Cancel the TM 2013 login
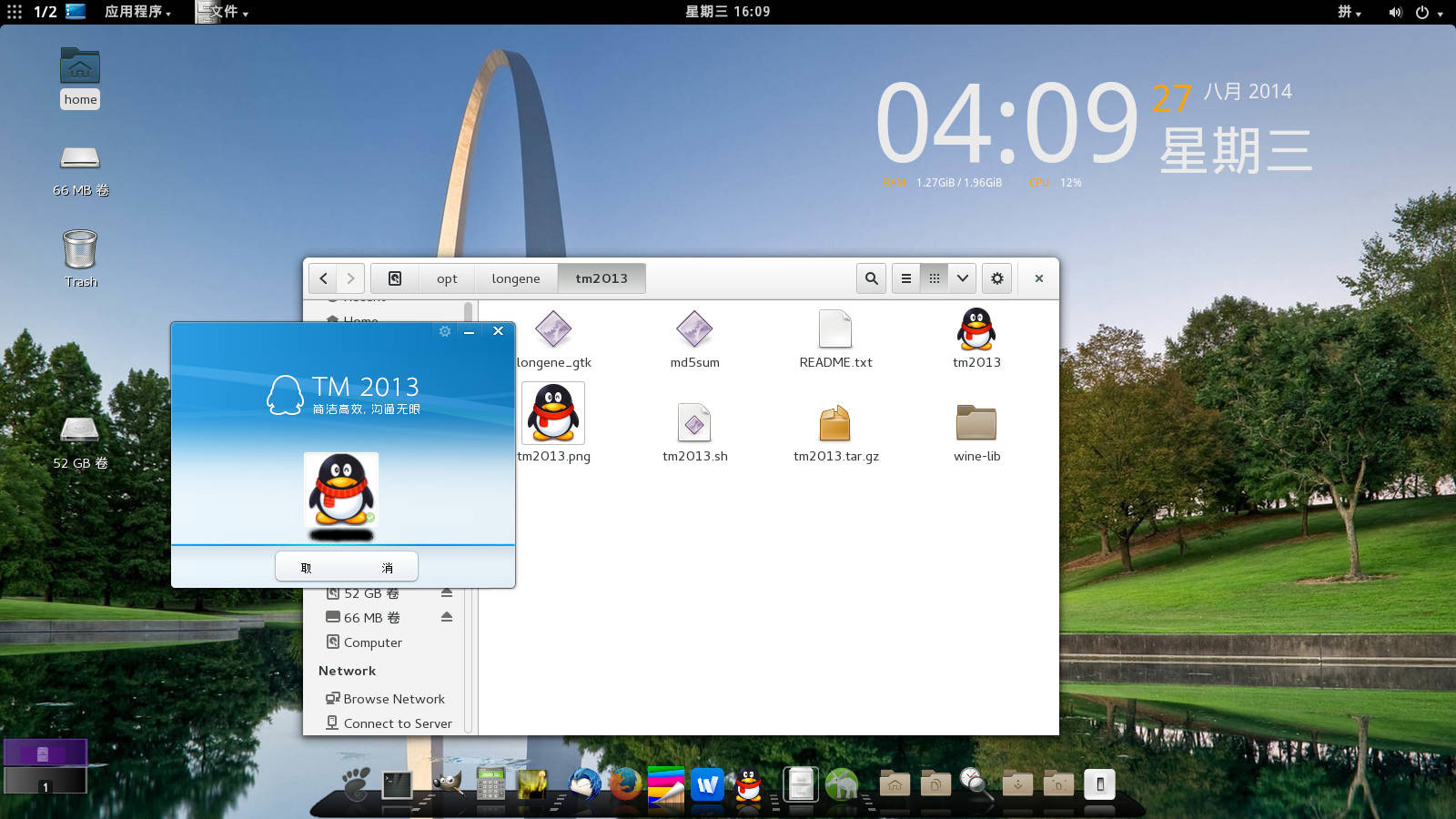The height and width of the screenshot is (819, 1456). pos(347,567)
